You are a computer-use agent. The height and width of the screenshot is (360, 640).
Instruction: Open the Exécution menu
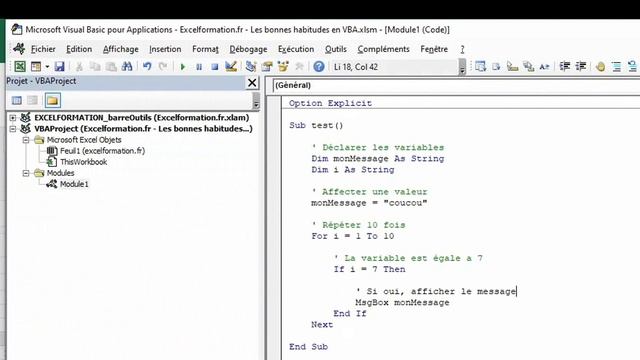pyautogui.click(x=296, y=49)
